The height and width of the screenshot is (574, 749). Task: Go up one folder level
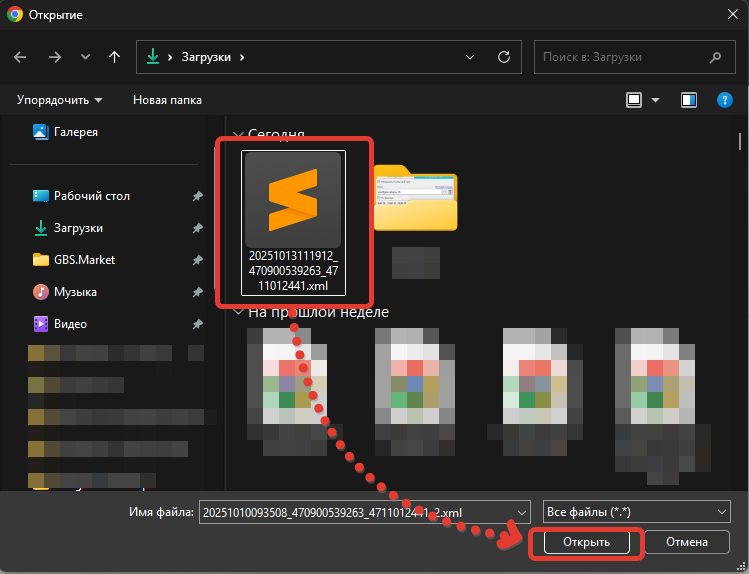(115, 57)
